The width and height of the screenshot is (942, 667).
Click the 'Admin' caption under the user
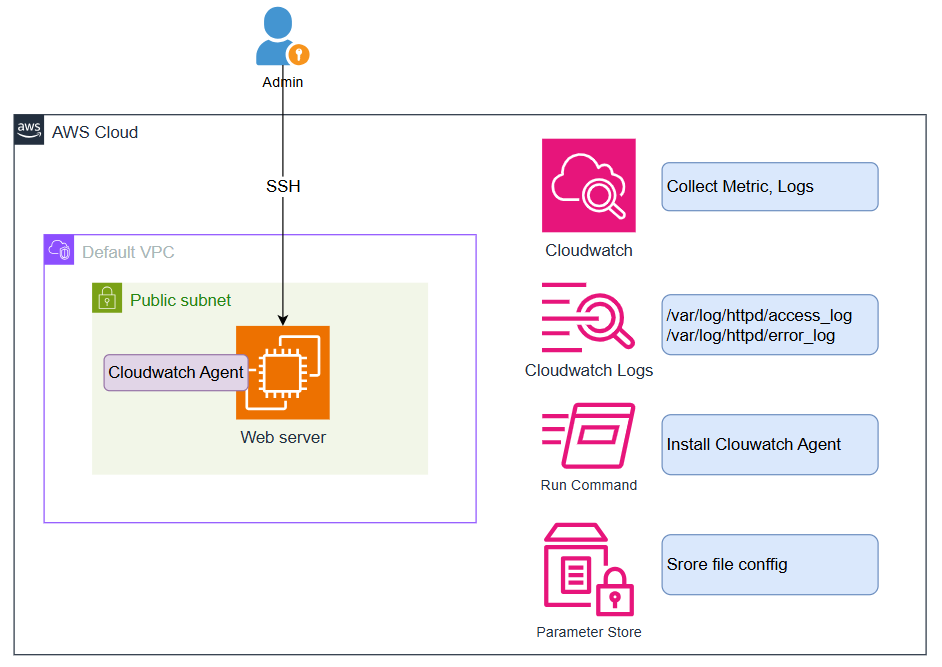click(x=282, y=82)
